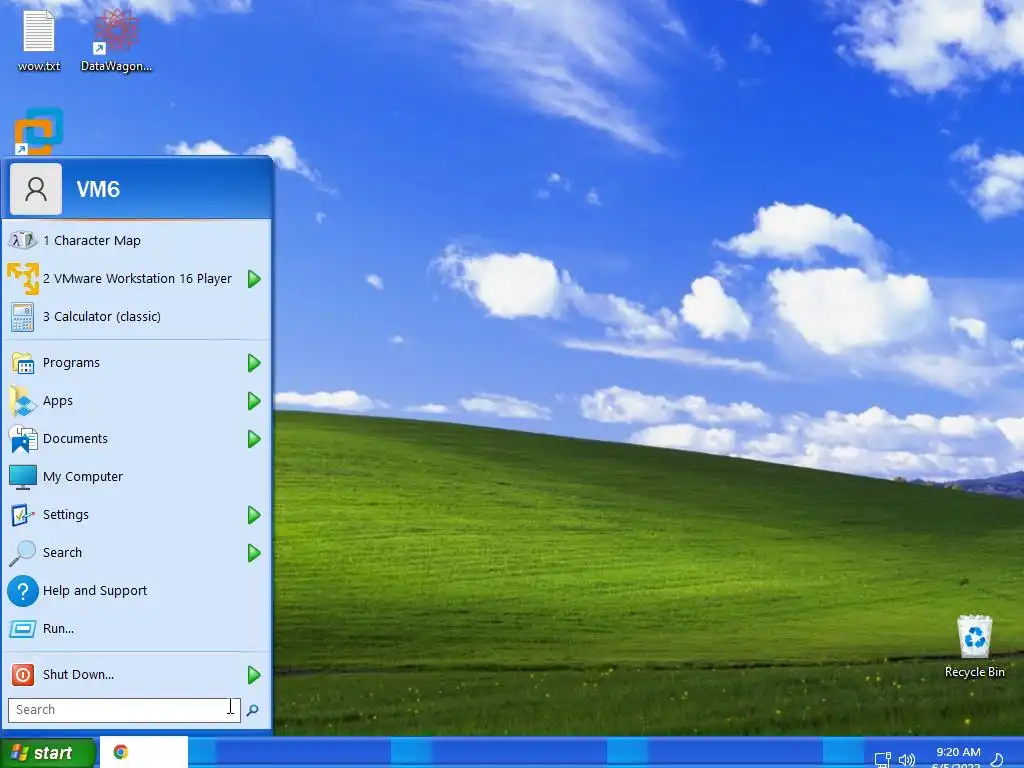1024x768 pixels.
Task: Click the volume speaker tray icon
Action: [906, 760]
